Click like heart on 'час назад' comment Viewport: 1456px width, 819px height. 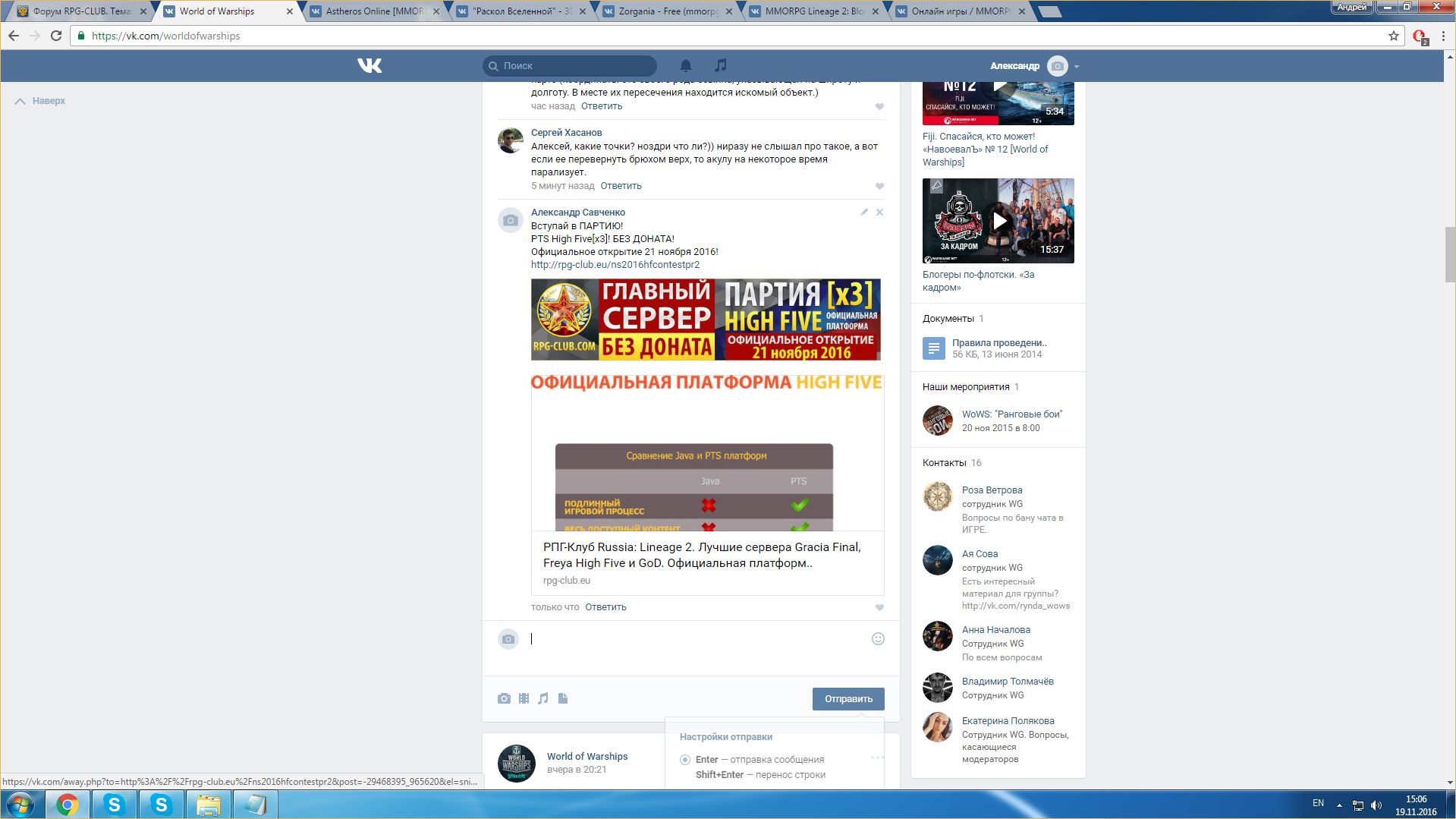pos(879,106)
